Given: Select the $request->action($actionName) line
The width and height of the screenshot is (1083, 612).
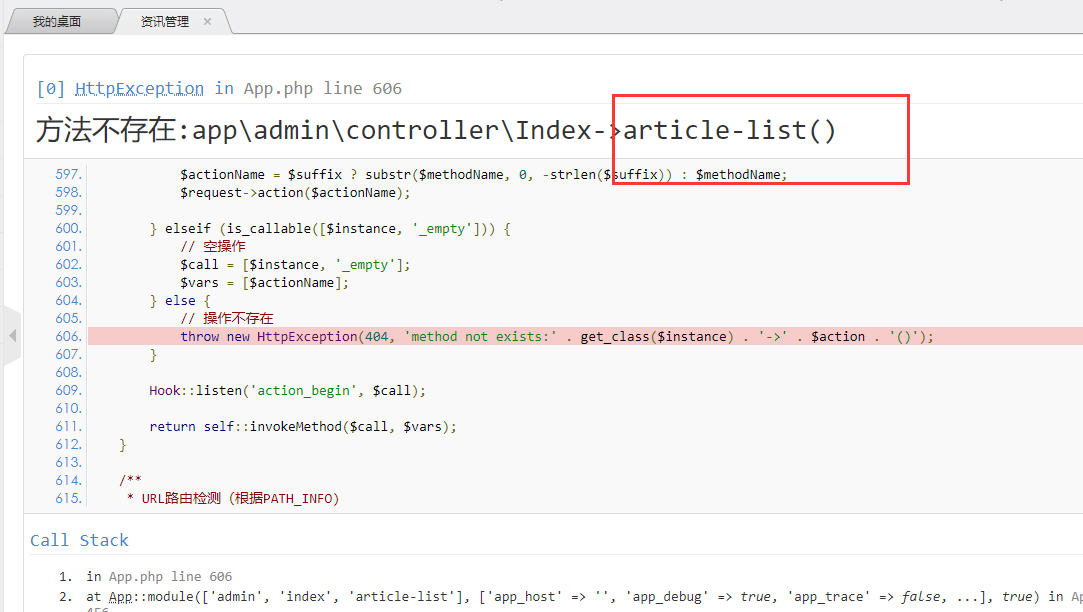Looking at the screenshot, I should click(x=295, y=193).
